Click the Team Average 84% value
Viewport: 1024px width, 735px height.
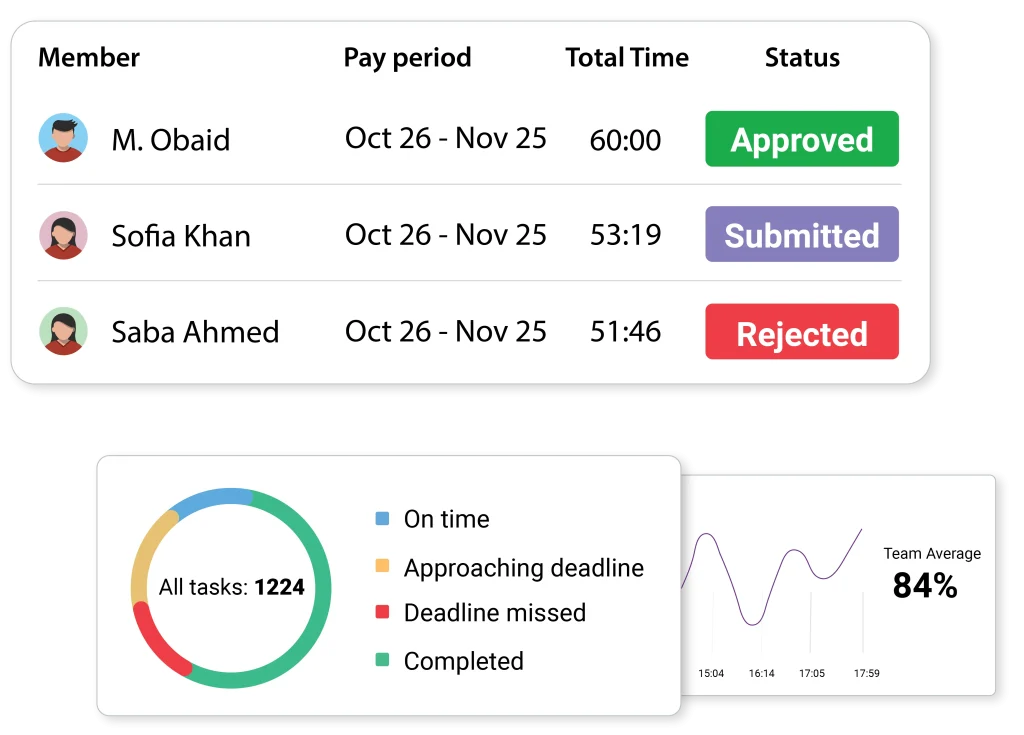tap(925, 586)
